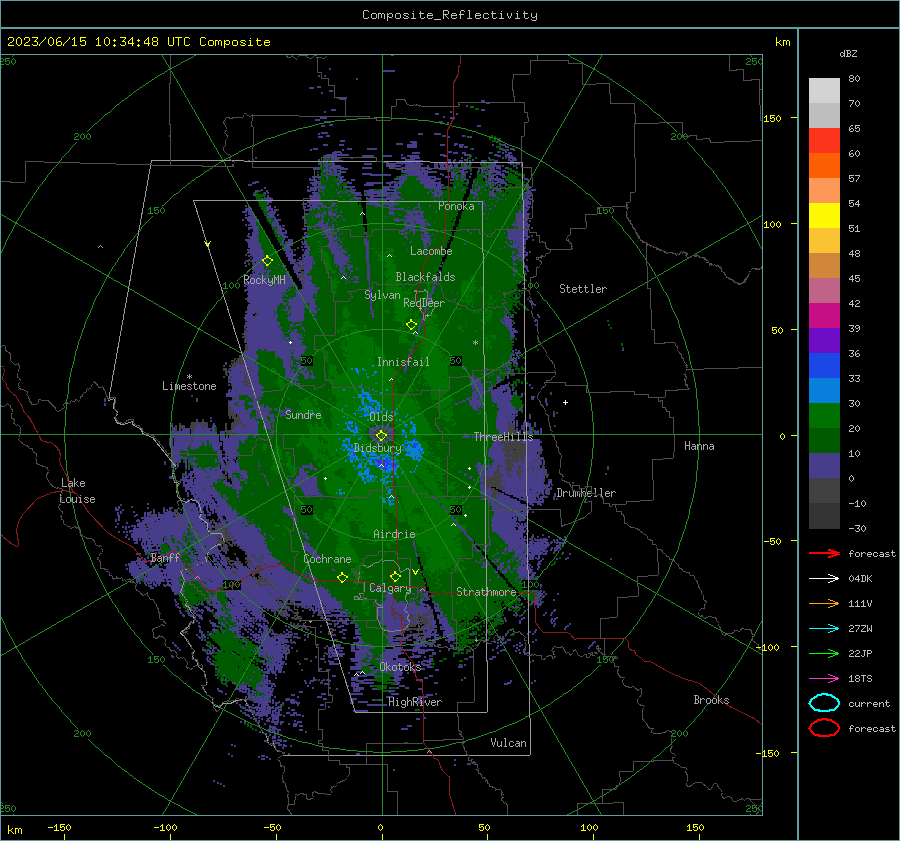900x841 pixels.
Task: Click the yellow diamond marker above RockyMH
Action: [267, 261]
